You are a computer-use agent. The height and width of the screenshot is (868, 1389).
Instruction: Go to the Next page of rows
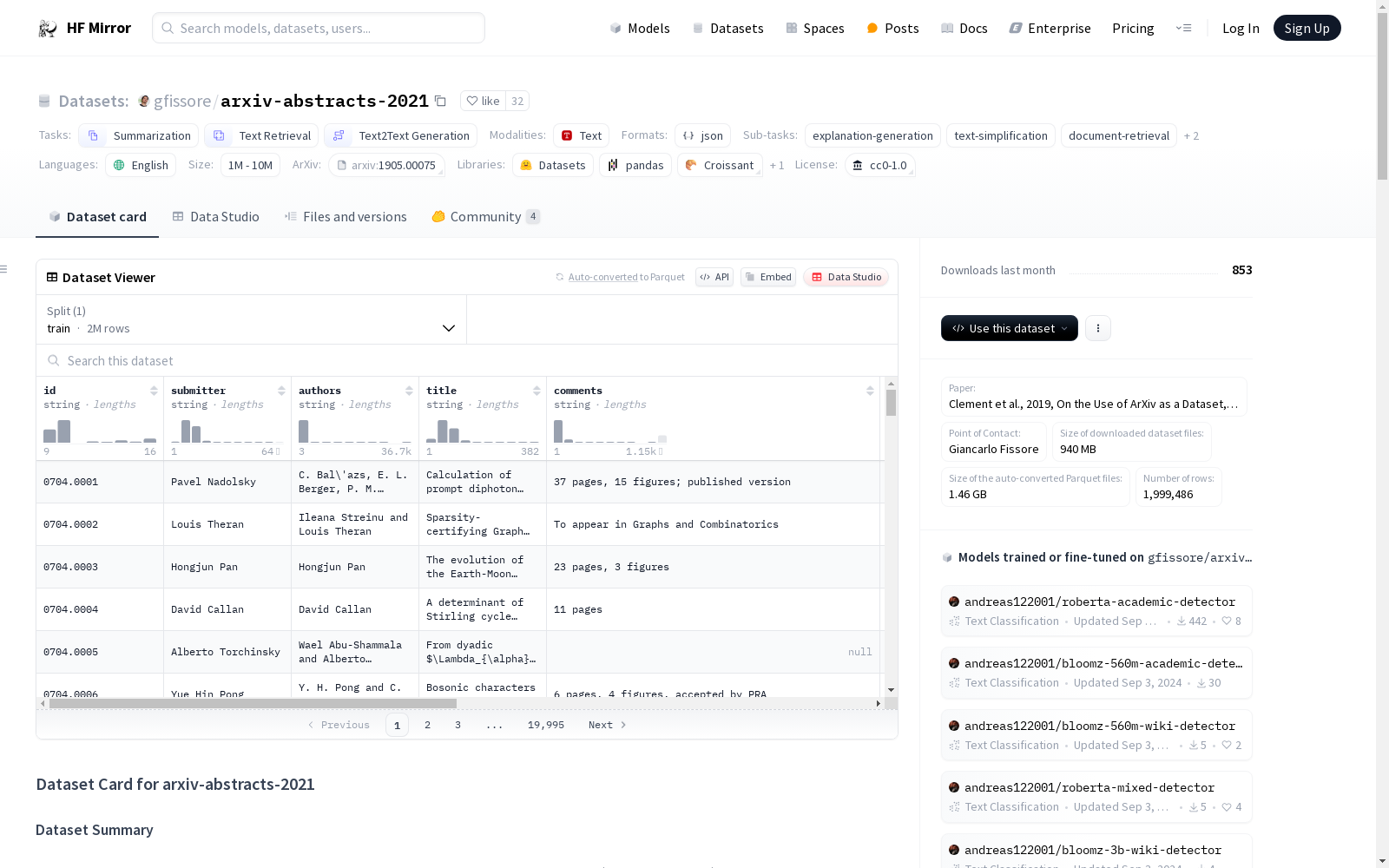608,725
